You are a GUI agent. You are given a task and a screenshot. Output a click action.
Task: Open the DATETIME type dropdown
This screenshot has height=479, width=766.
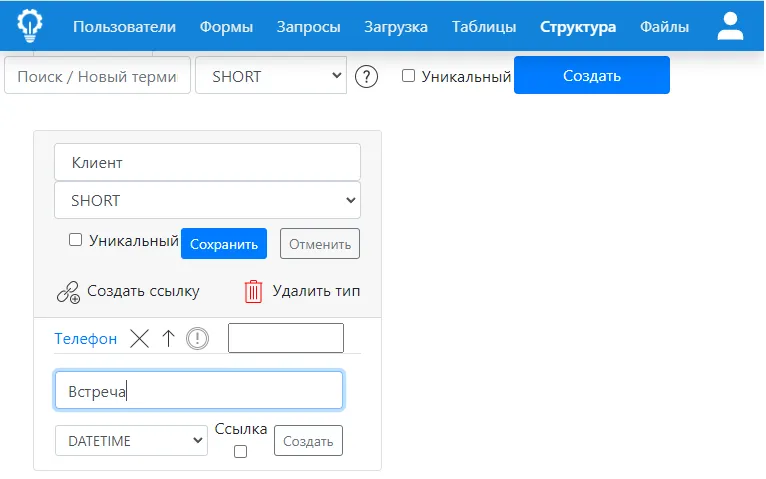point(131,441)
